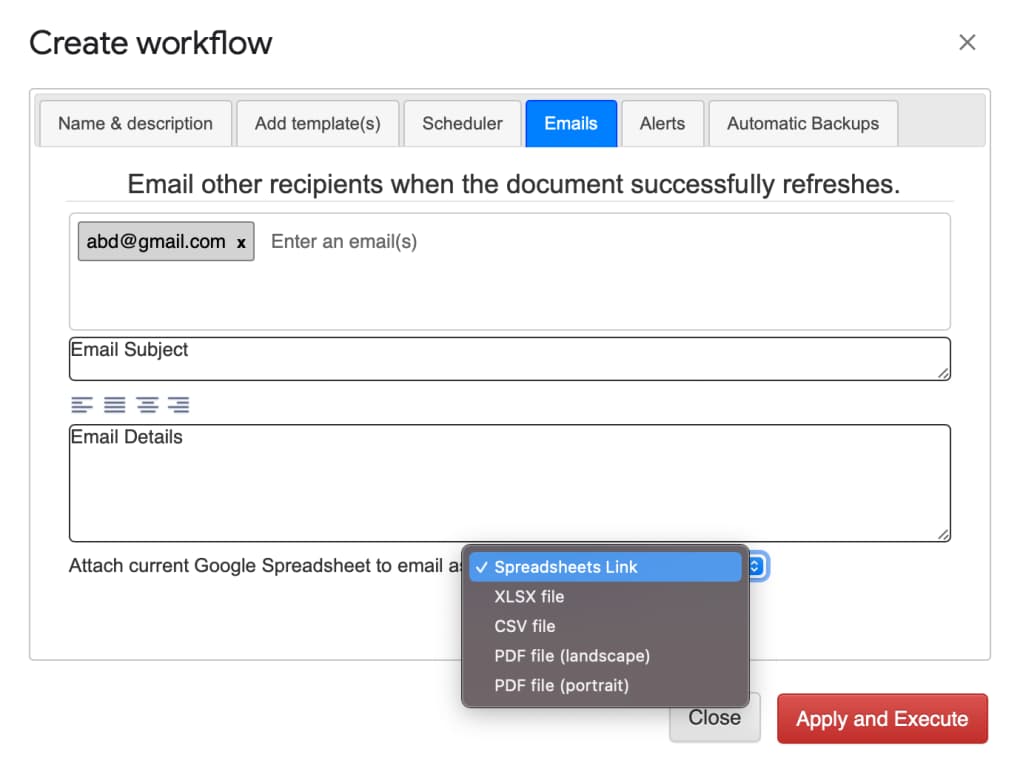Pick CSV file attachment format
This screenshot has height=780, width=1023.
(524, 626)
